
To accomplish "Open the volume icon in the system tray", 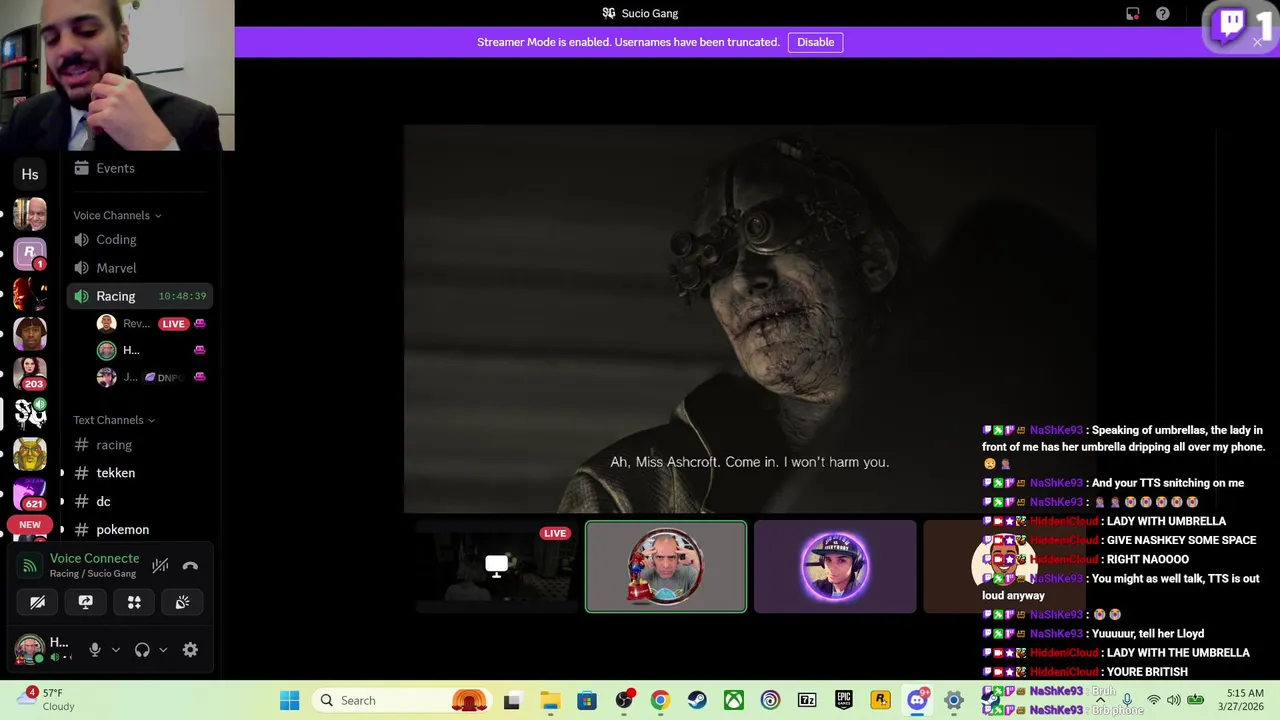I will (x=1174, y=700).
